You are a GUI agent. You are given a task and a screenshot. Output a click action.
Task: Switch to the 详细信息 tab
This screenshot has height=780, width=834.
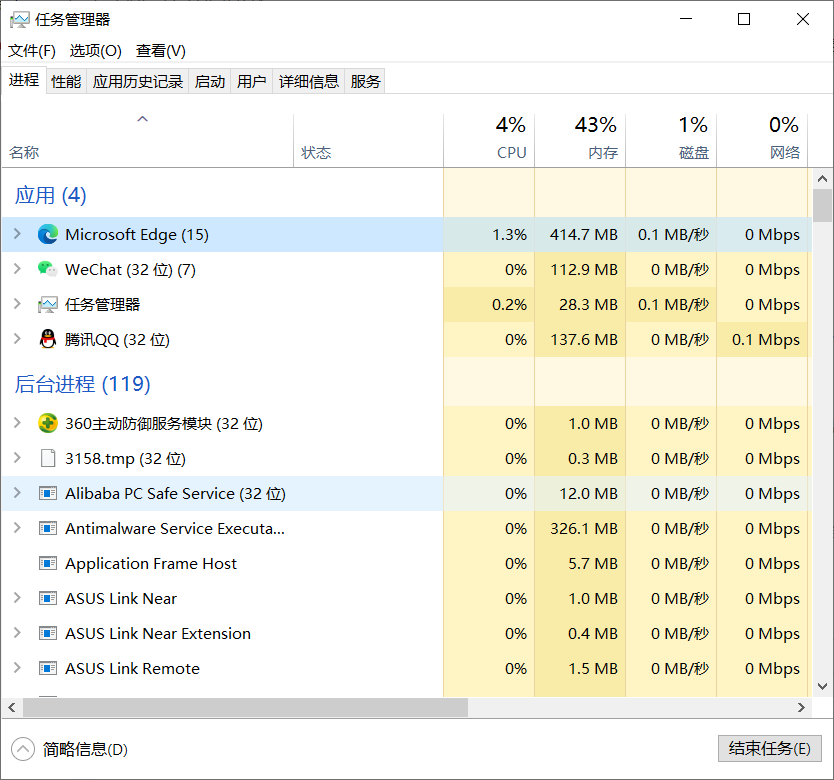309,81
